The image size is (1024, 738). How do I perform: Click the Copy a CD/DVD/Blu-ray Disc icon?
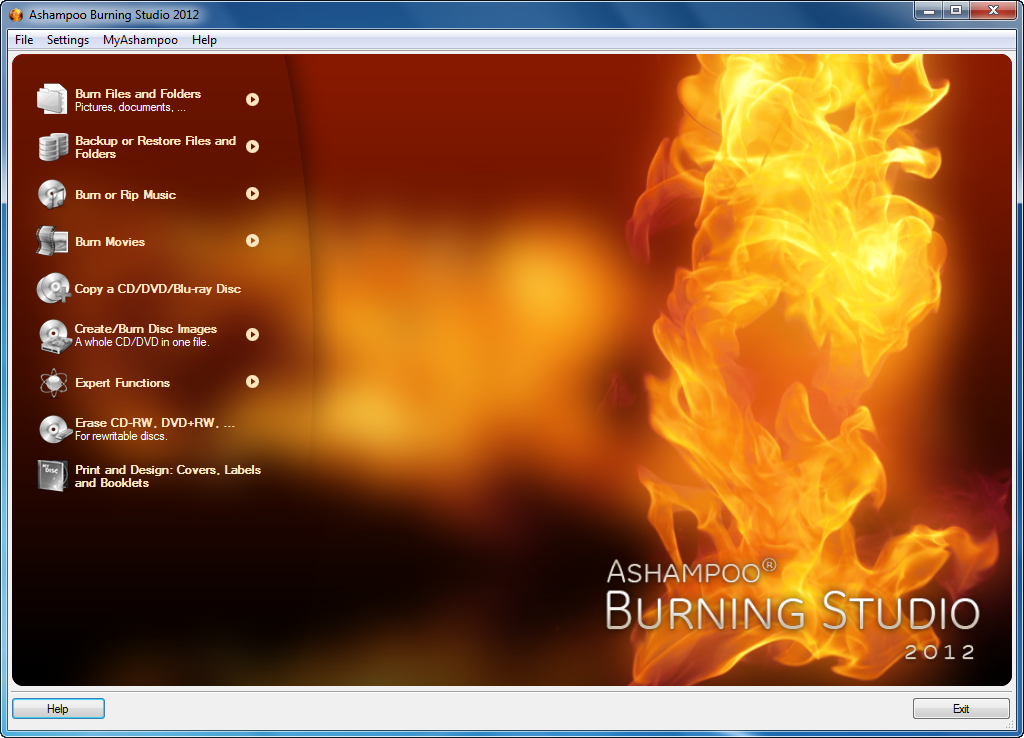(x=53, y=288)
